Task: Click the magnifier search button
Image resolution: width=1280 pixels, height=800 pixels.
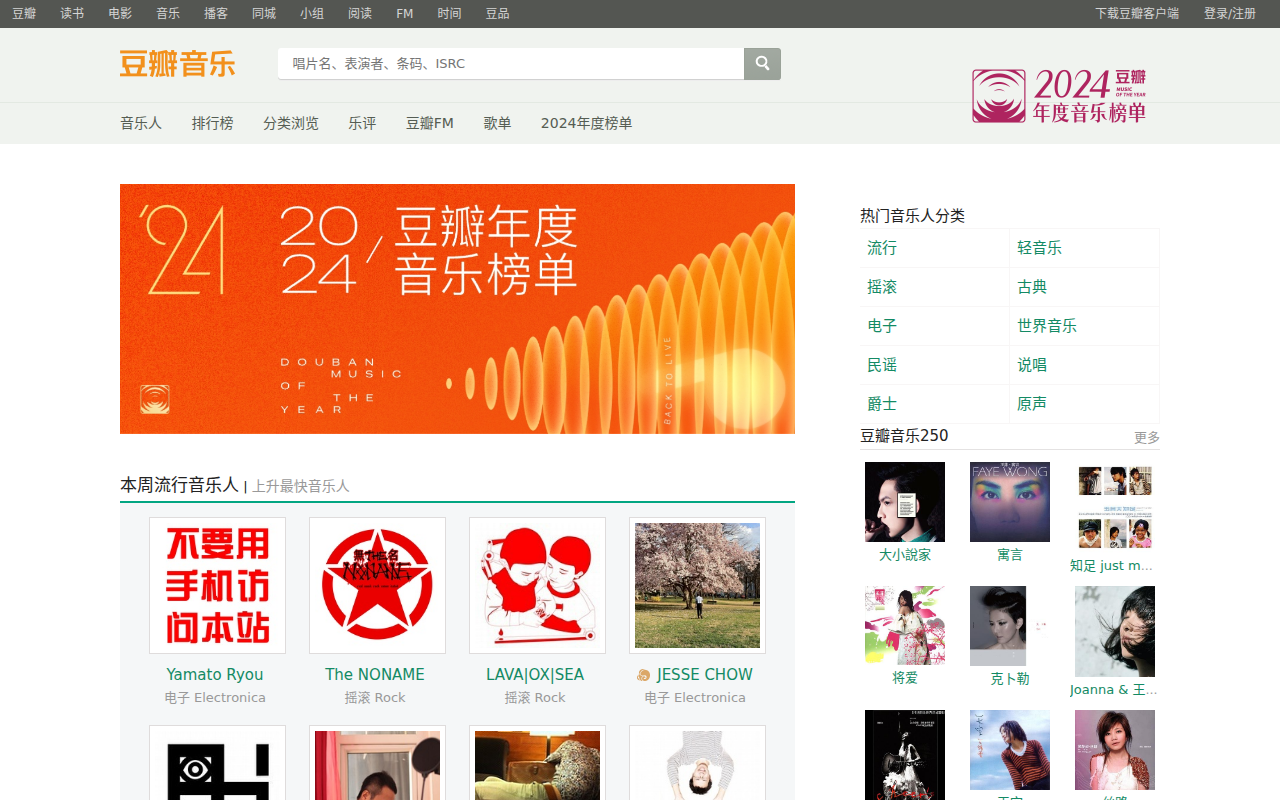Action: pyautogui.click(x=762, y=64)
